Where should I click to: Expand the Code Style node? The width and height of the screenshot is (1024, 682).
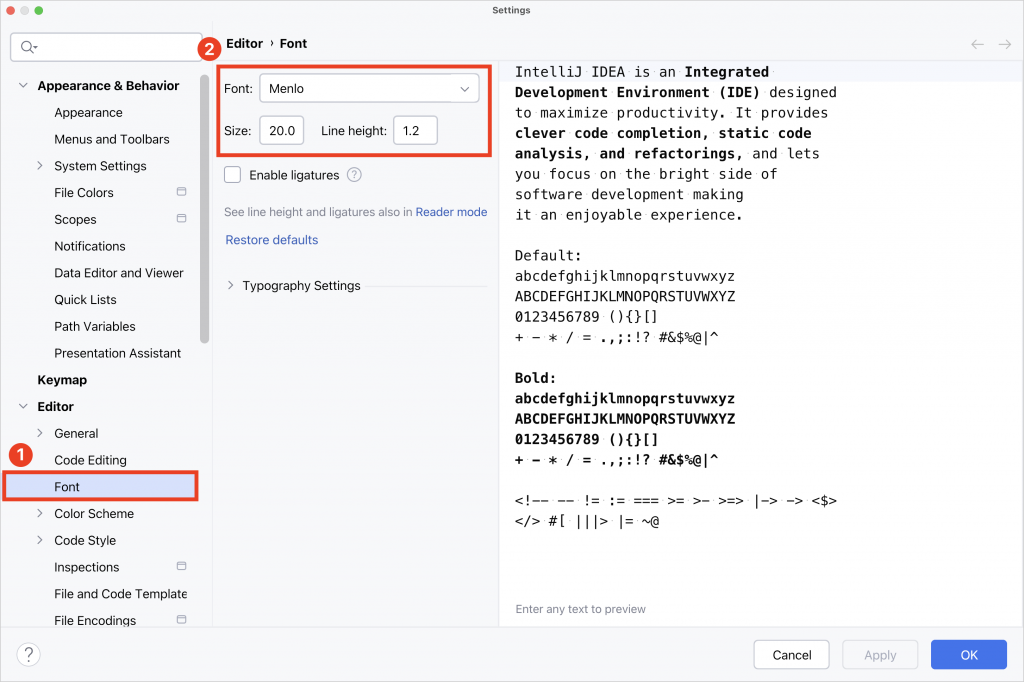(x=40, y=540)
